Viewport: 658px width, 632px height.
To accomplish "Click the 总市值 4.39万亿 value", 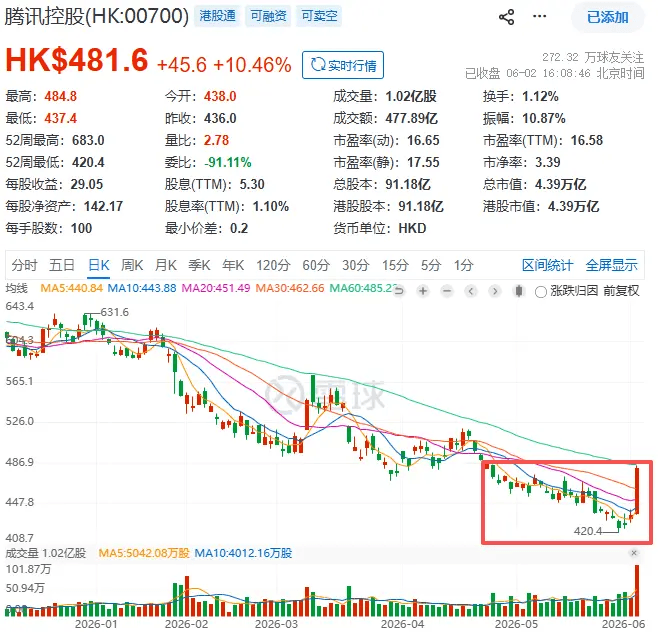I will tap(561, 184).
